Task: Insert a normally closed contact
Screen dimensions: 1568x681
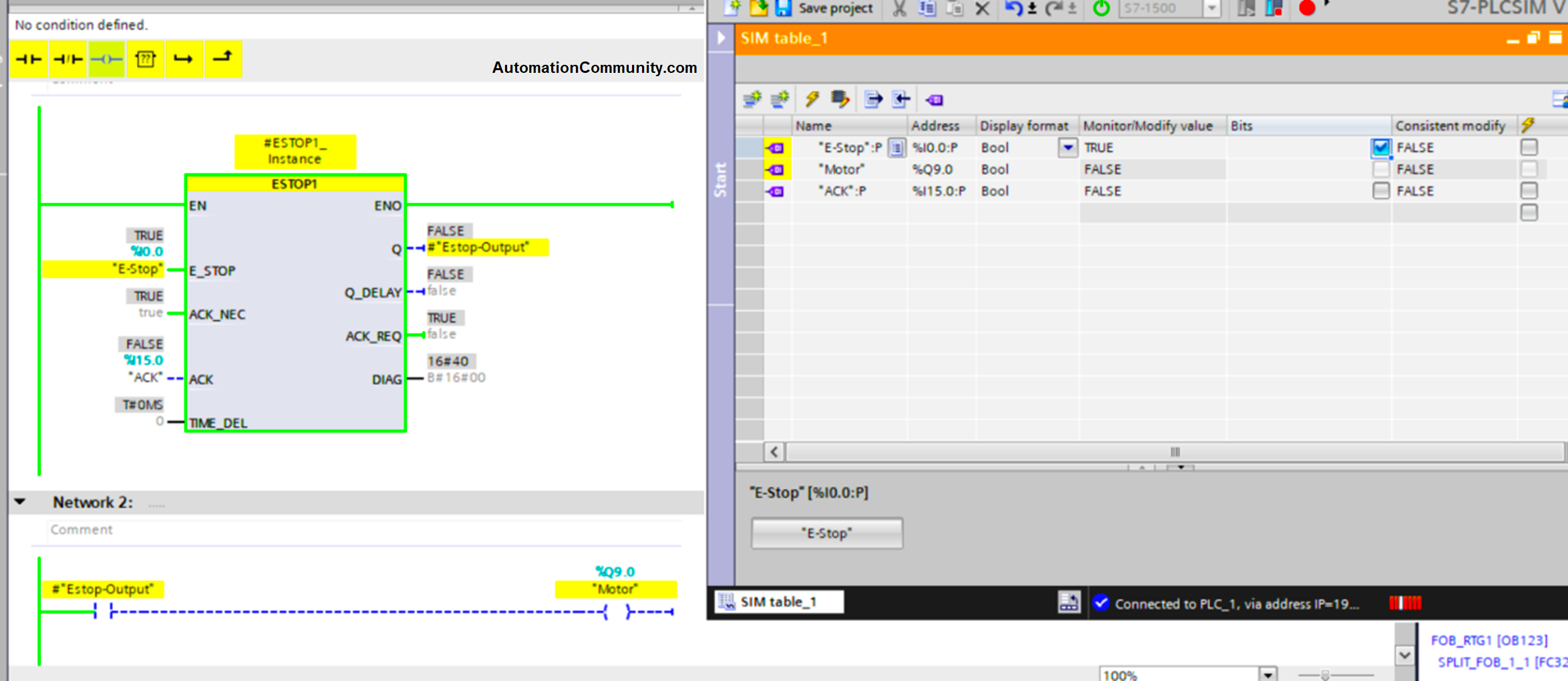Action: (67, 59)
